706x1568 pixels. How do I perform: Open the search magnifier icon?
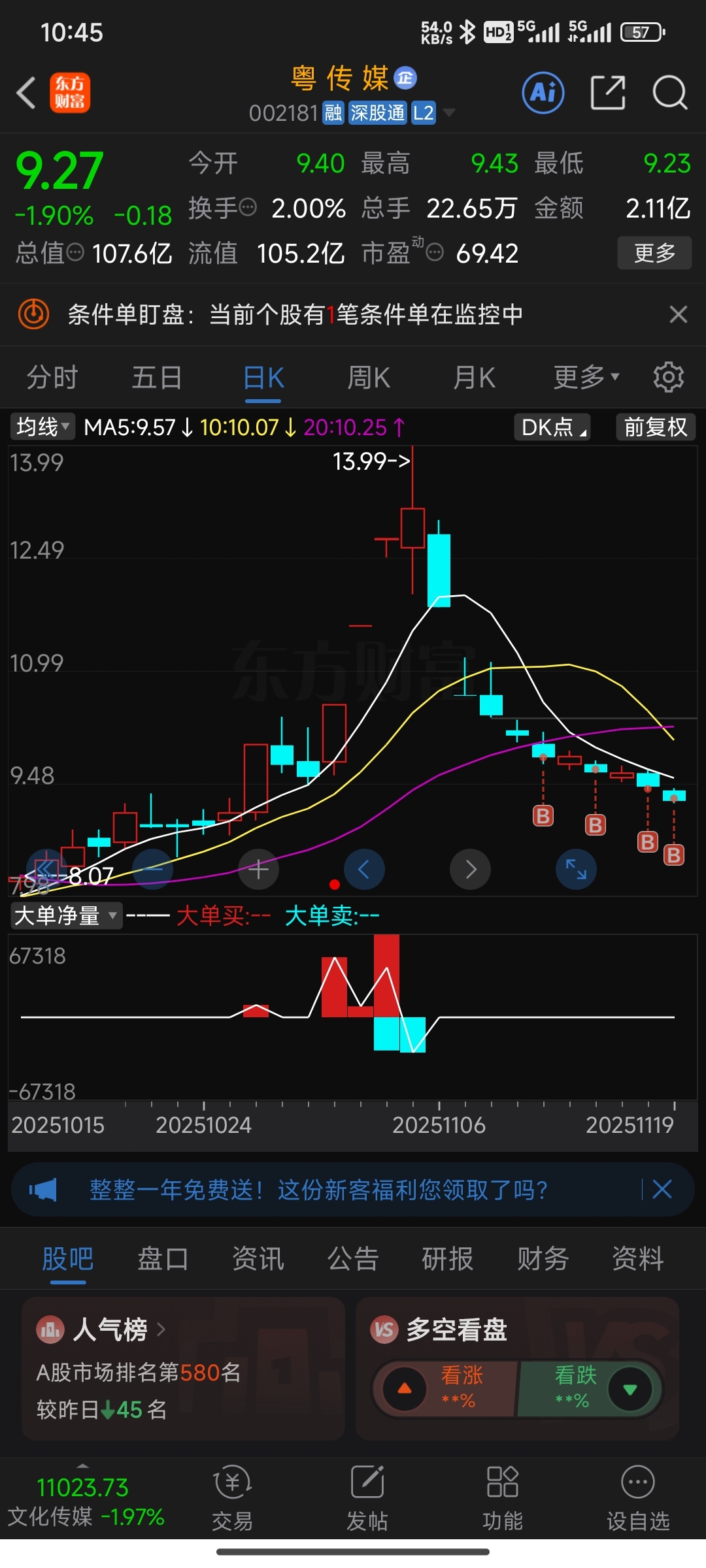coord(669,93)
